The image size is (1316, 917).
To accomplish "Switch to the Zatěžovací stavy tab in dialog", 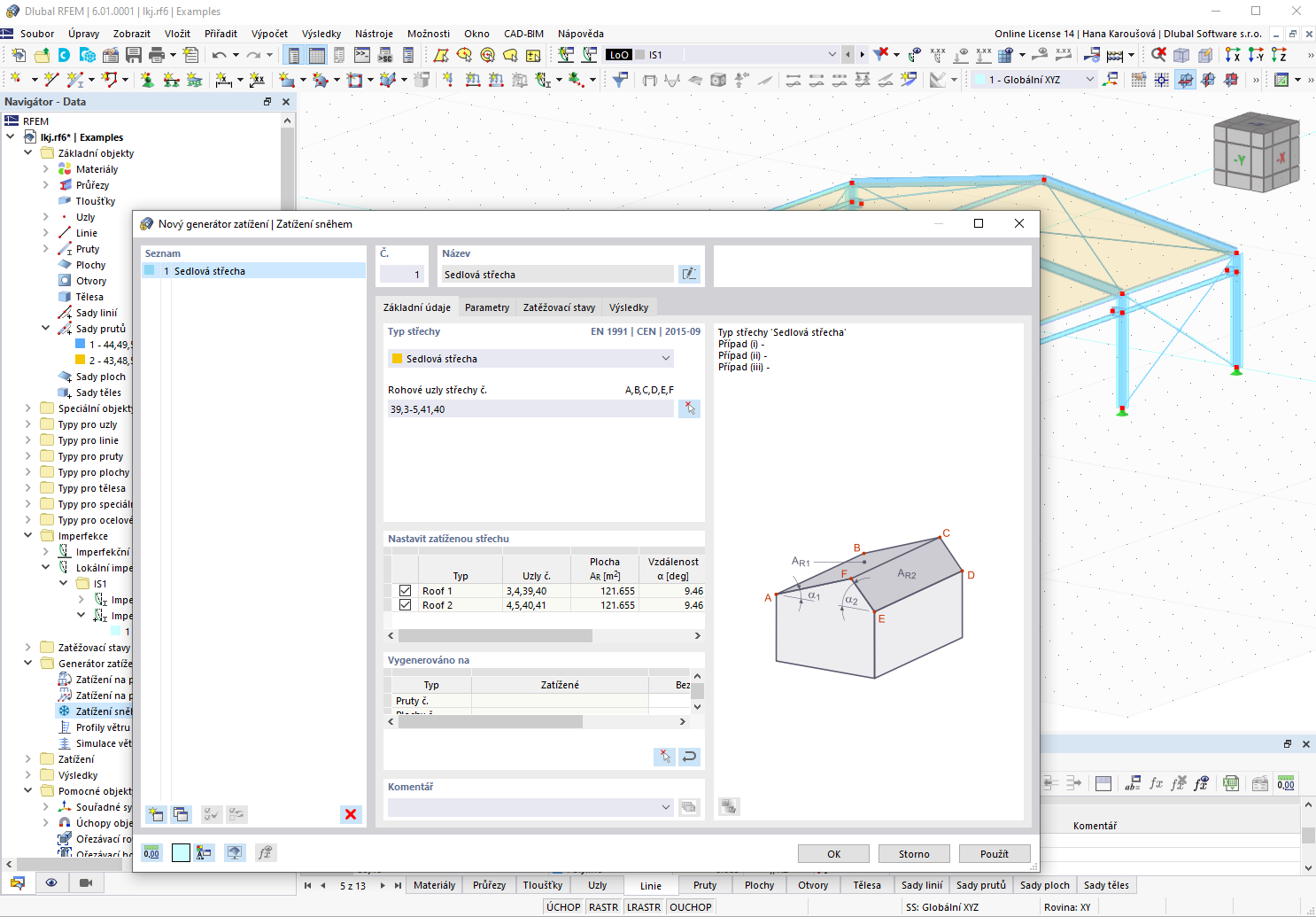I will pyautogui.click(x=559, y=307).
